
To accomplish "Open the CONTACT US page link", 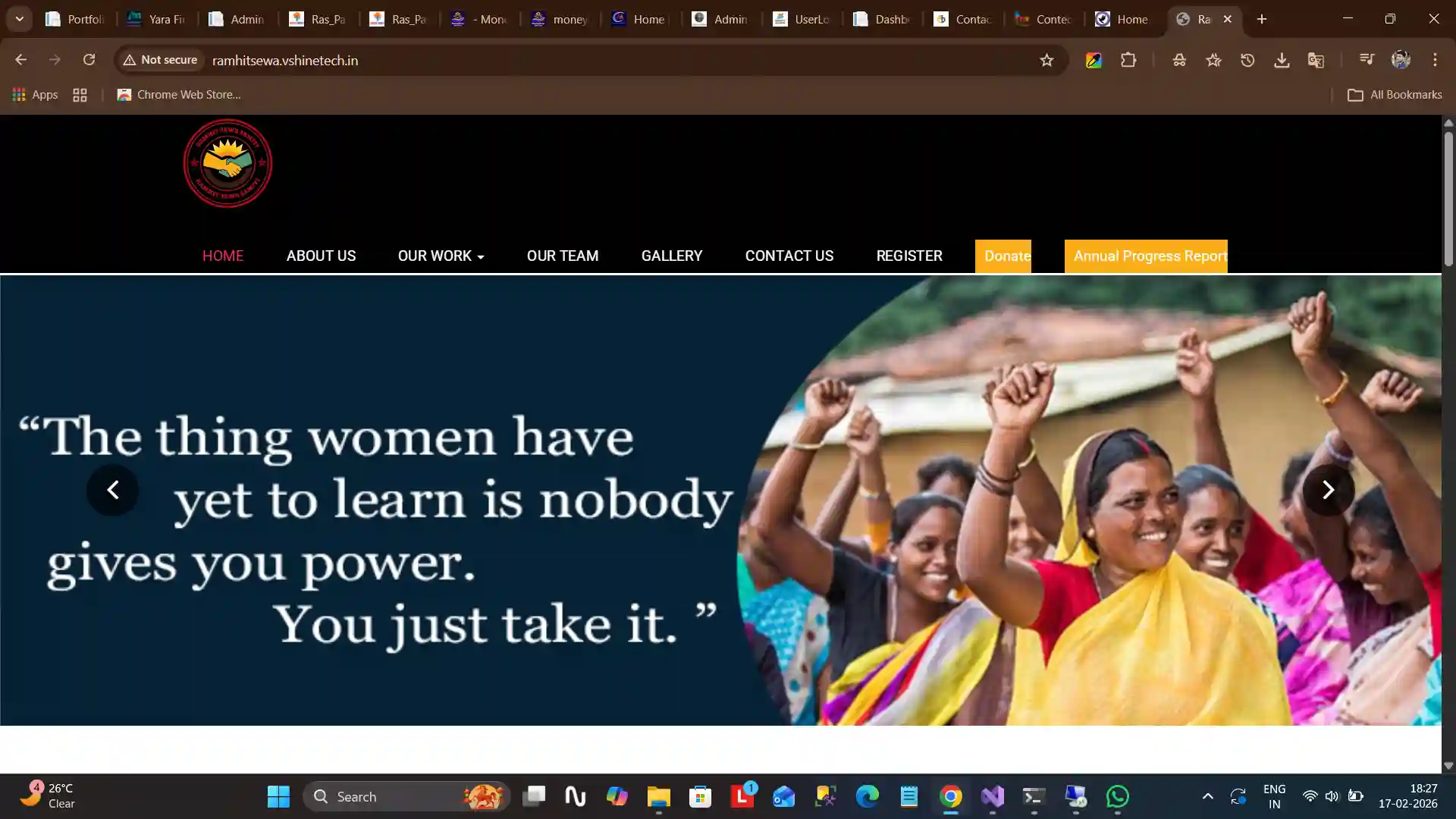I will coord(789,256).
